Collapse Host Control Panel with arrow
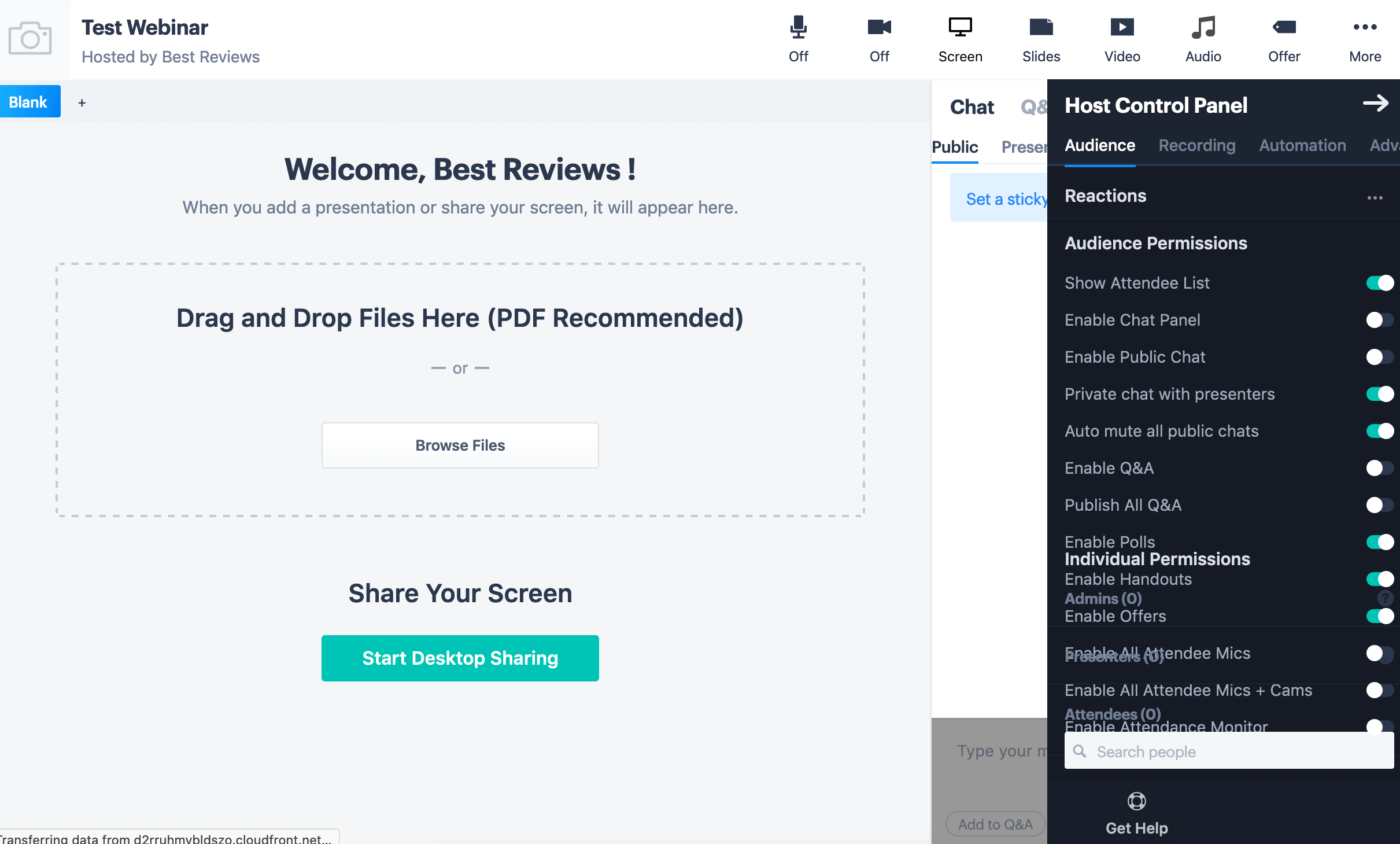1400x844 pixels. pyautogui.click(x=1375, y=104)
